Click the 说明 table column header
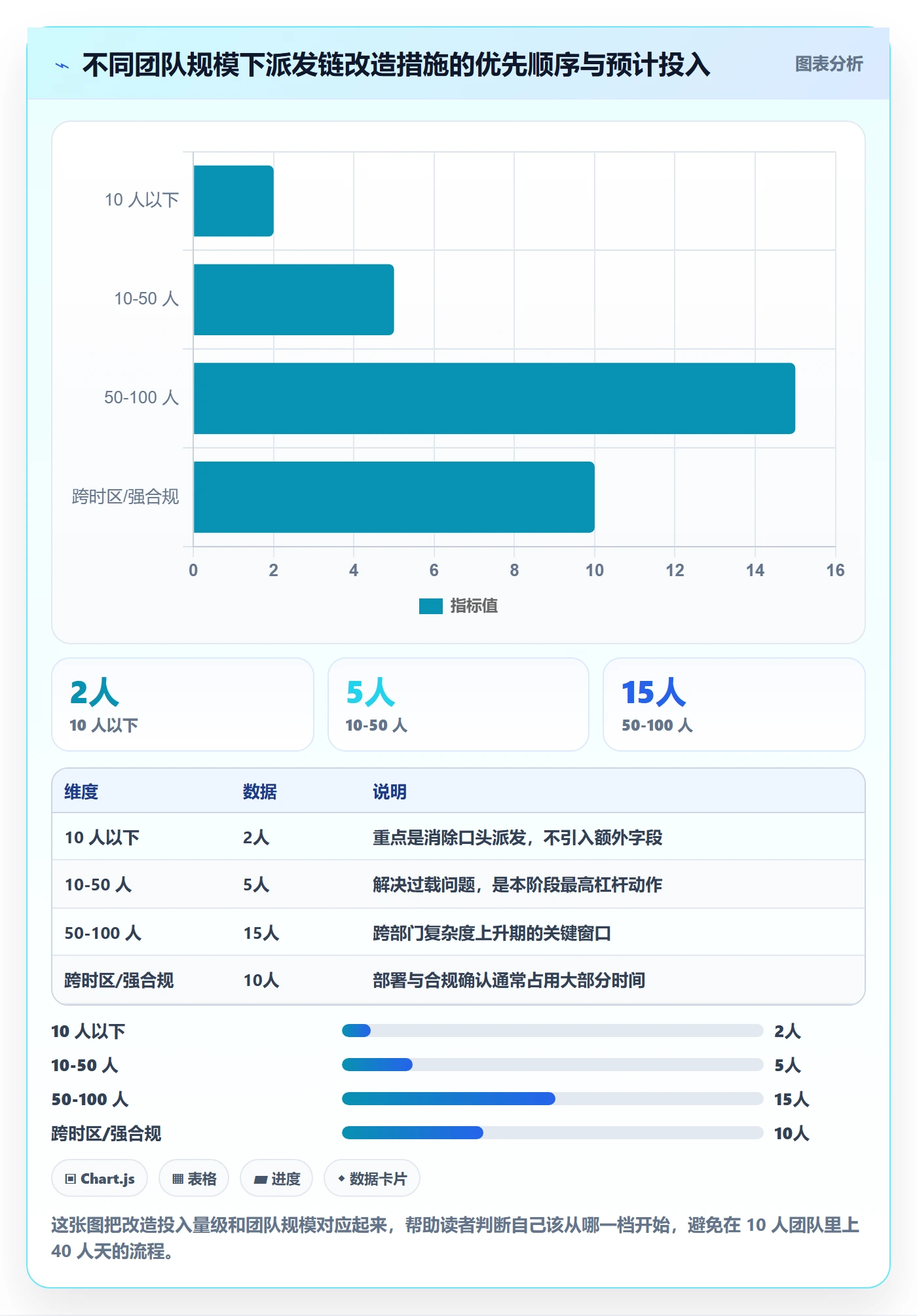The width and height of the screenshot is (917, 1316). (390, 792)
